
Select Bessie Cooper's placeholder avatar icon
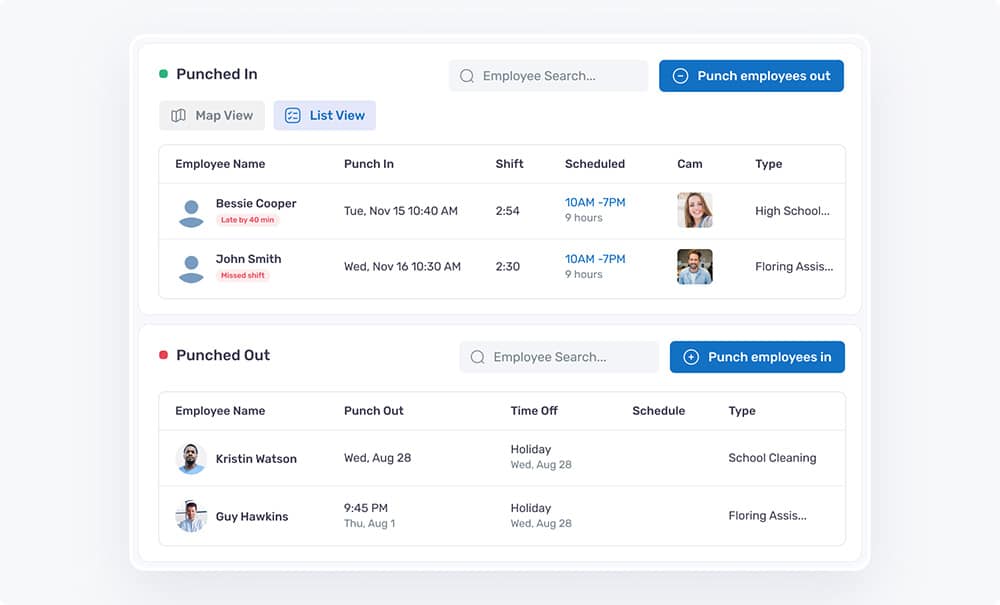coord(191,213)
